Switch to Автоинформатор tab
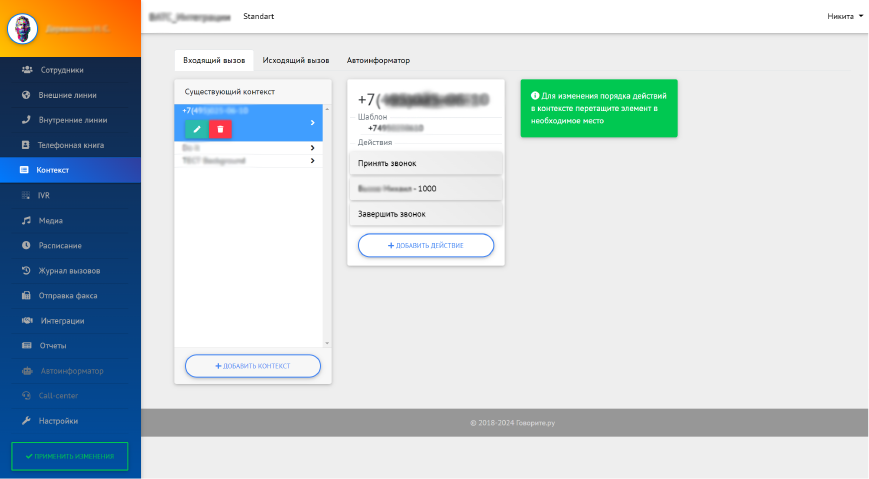The height and width of the screenshot is (479, 869). point(378,61)
